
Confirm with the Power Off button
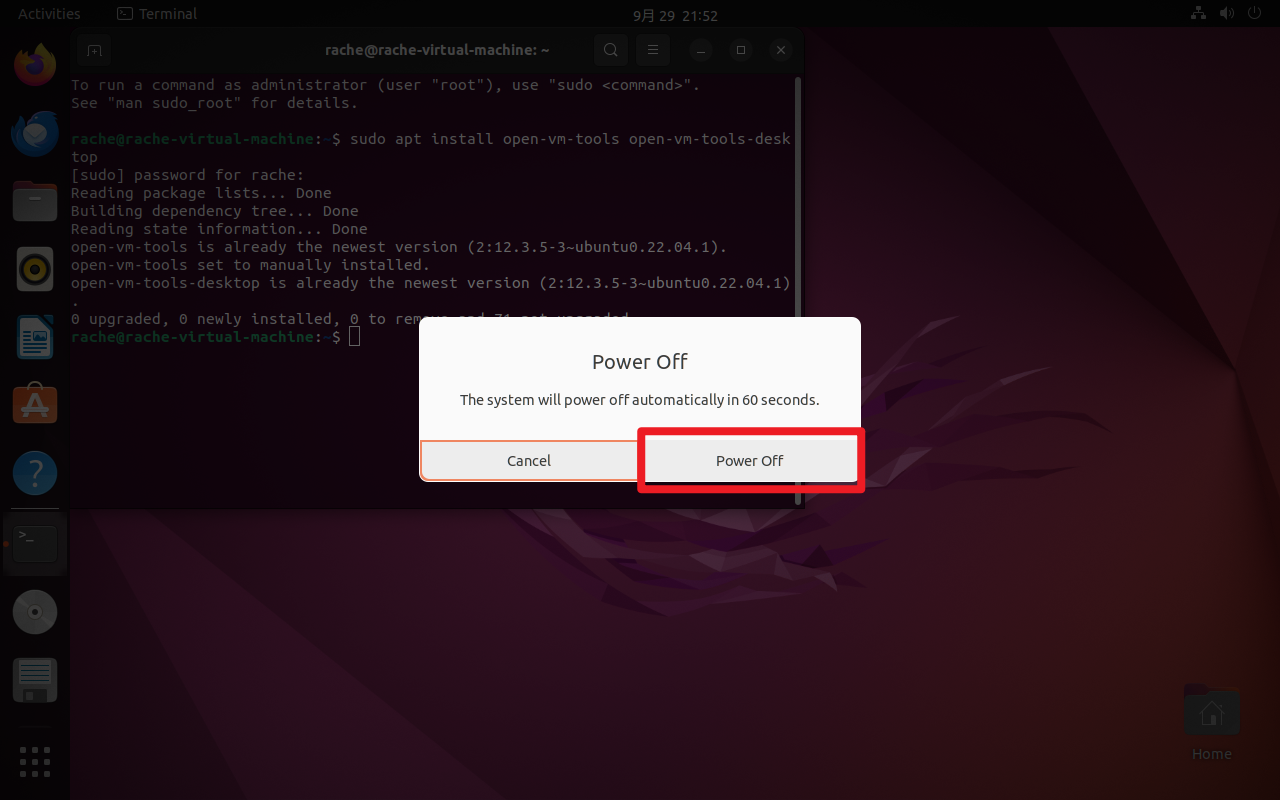[x=750, y=461]
